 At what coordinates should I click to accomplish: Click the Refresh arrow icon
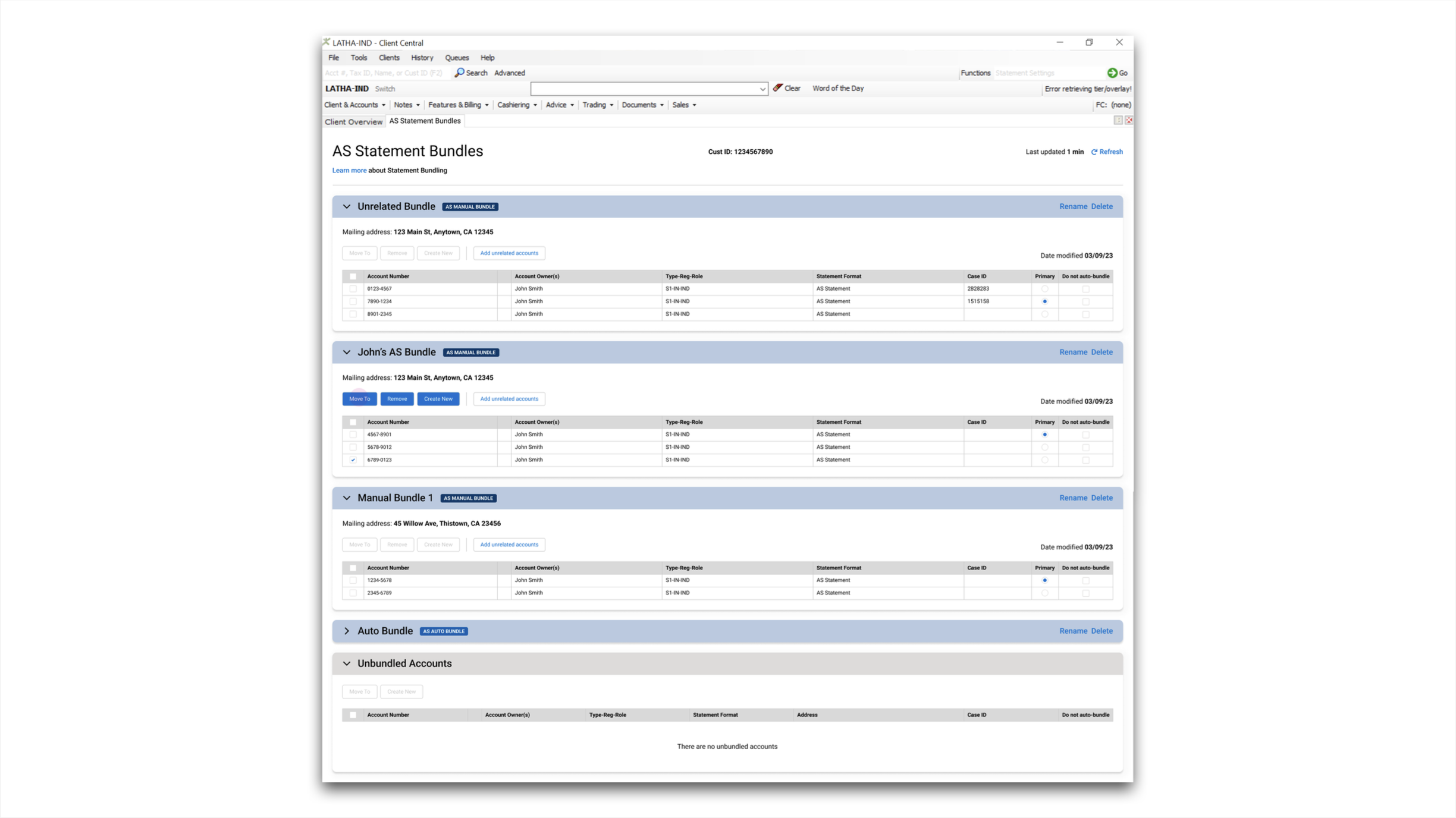[x=1094, y=152]
